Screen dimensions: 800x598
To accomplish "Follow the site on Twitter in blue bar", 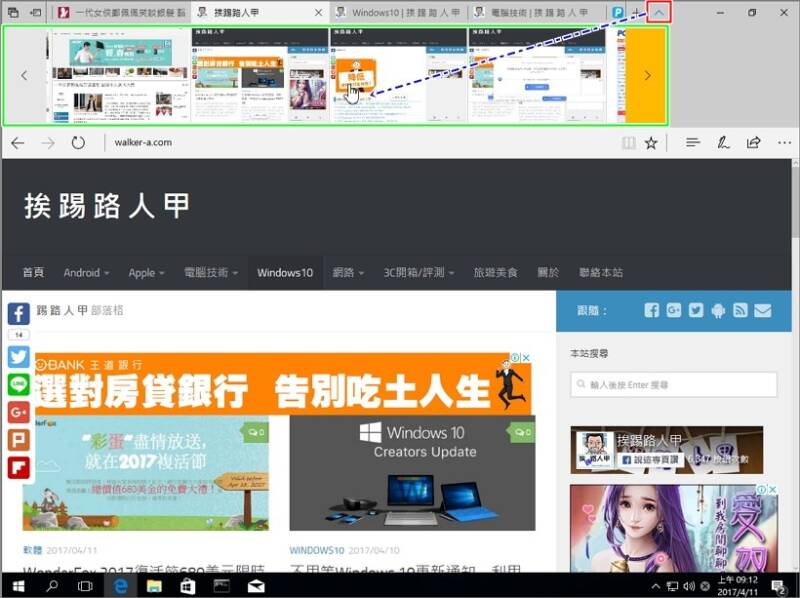I will tap(696, 310).
